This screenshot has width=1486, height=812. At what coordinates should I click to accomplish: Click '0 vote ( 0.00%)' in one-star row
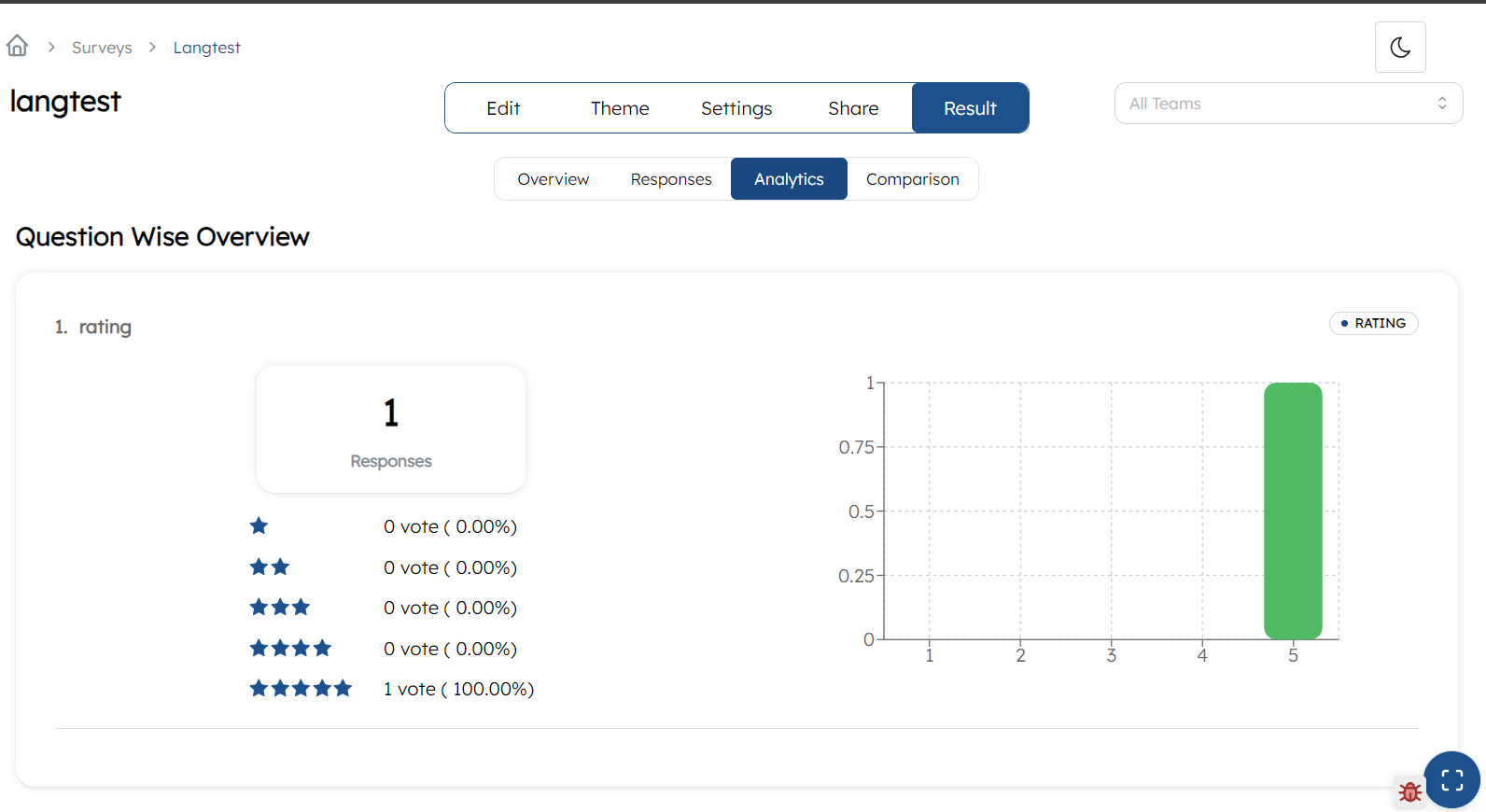(450, 526)
